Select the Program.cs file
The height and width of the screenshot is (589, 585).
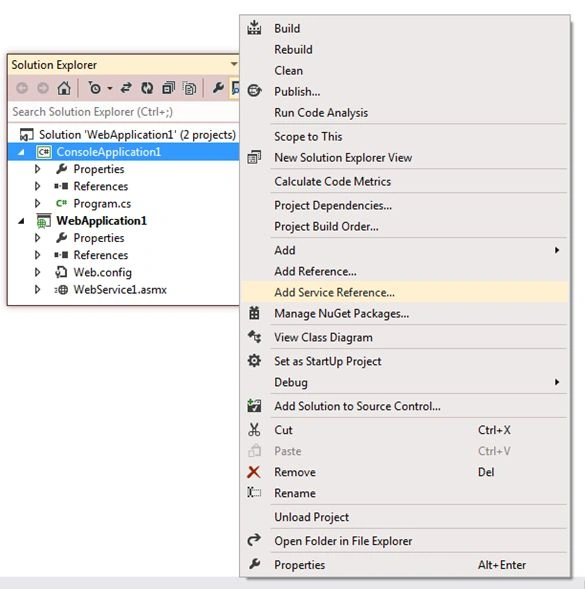102,204
